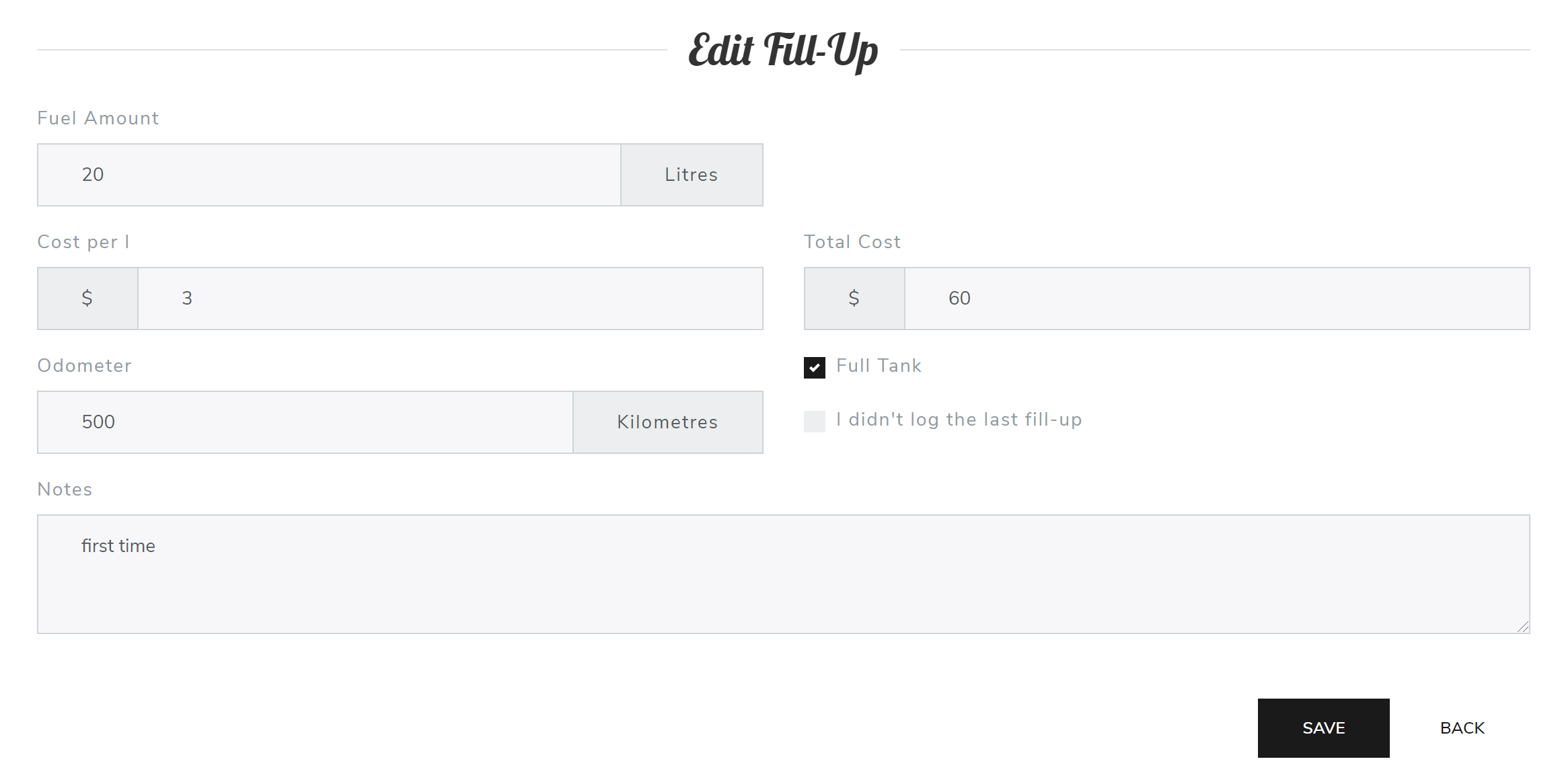This screenshot has height=784, width=1560.
Task: Click the Litres unit addon
Action: [691, 175]
